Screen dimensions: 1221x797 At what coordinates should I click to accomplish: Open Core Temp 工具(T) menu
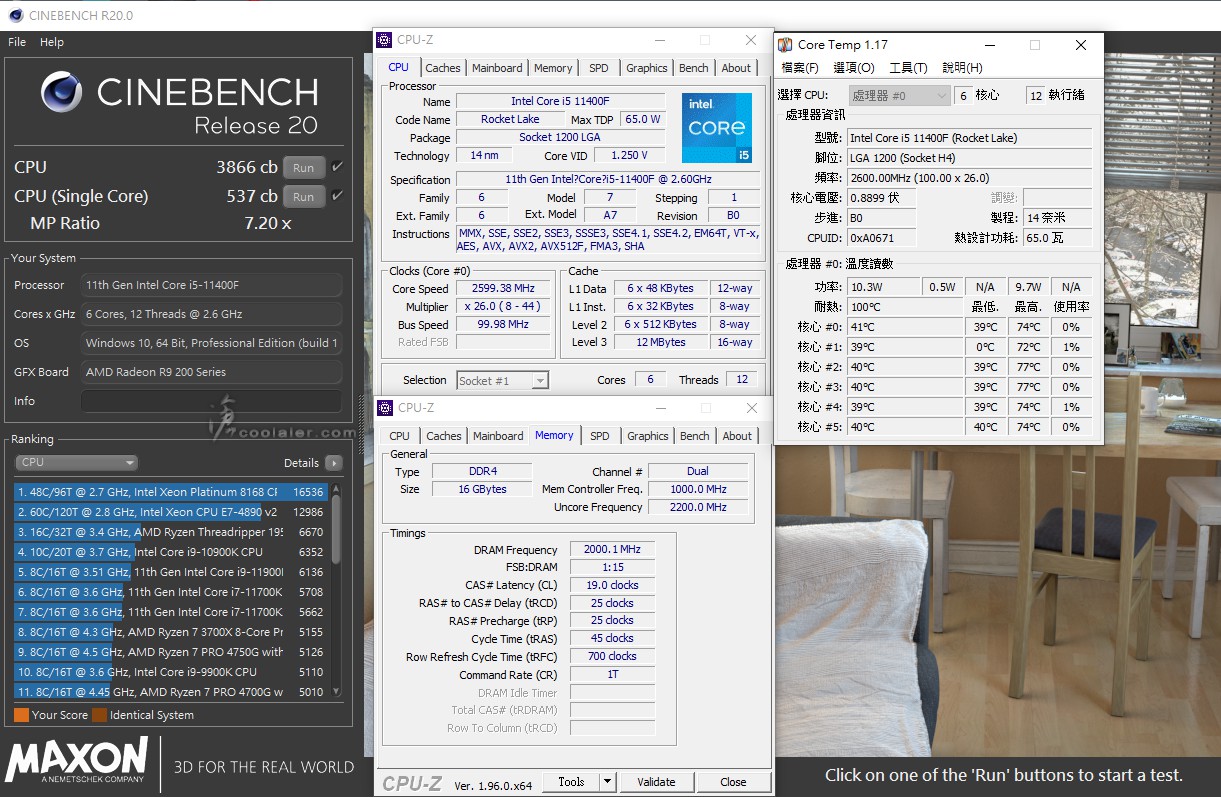pos(908,68)
